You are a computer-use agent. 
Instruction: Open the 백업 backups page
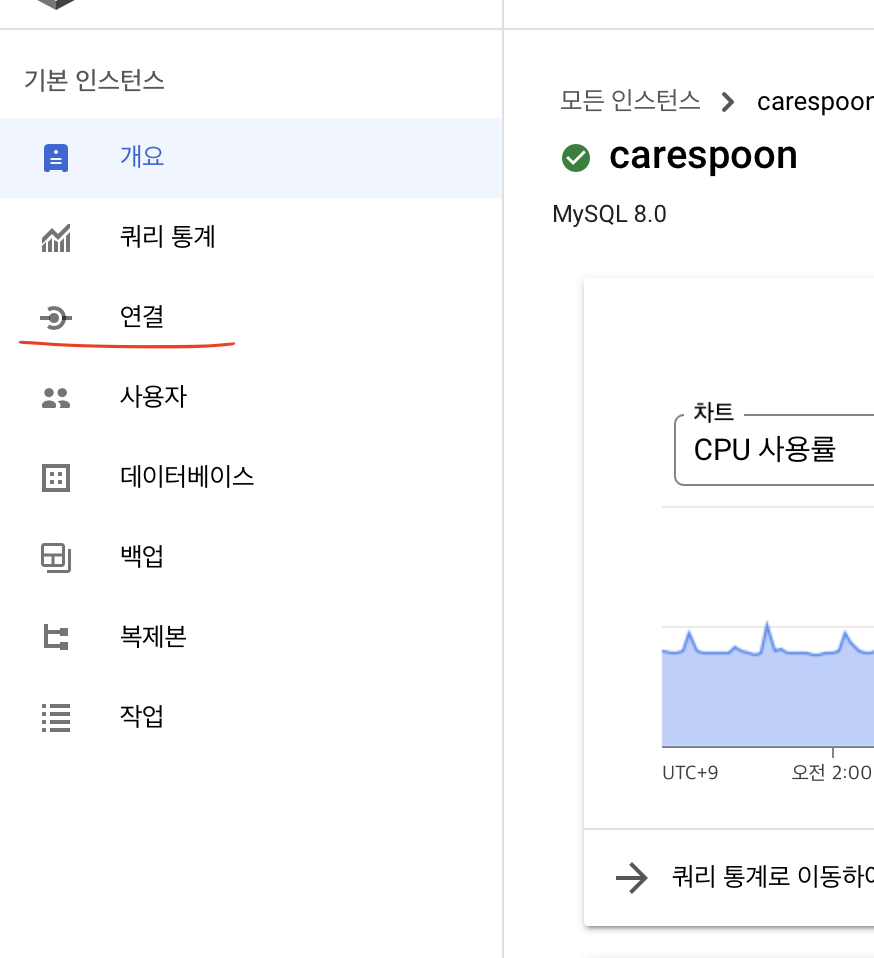click(251, 557)
